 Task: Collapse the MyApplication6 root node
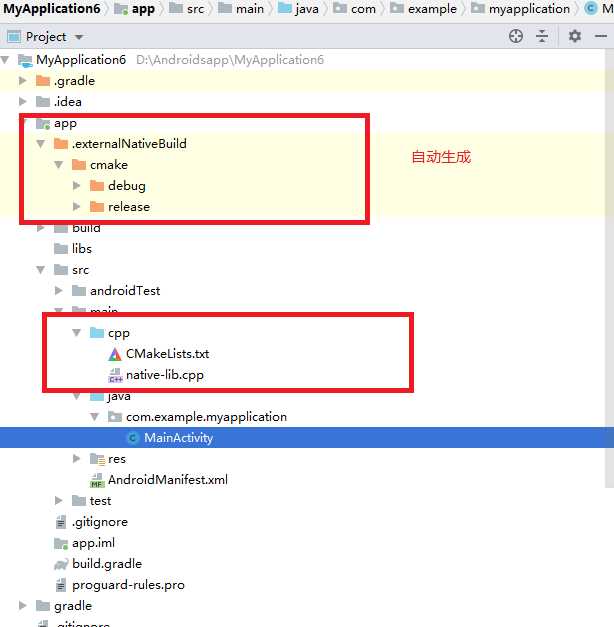(x=5, y=60)
